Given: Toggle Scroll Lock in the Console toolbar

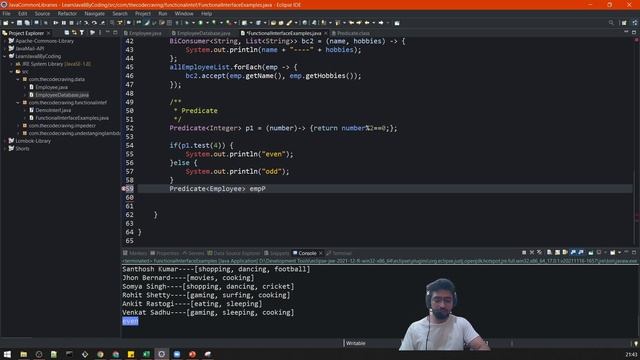Looking at the screenshot, I should [557, 253].
